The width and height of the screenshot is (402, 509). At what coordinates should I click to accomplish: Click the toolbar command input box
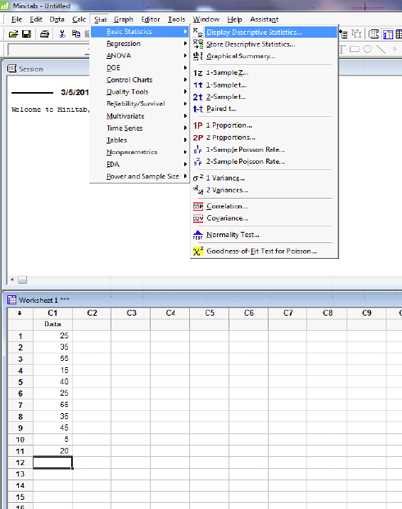pyautogui.click(x=49, y=50)
